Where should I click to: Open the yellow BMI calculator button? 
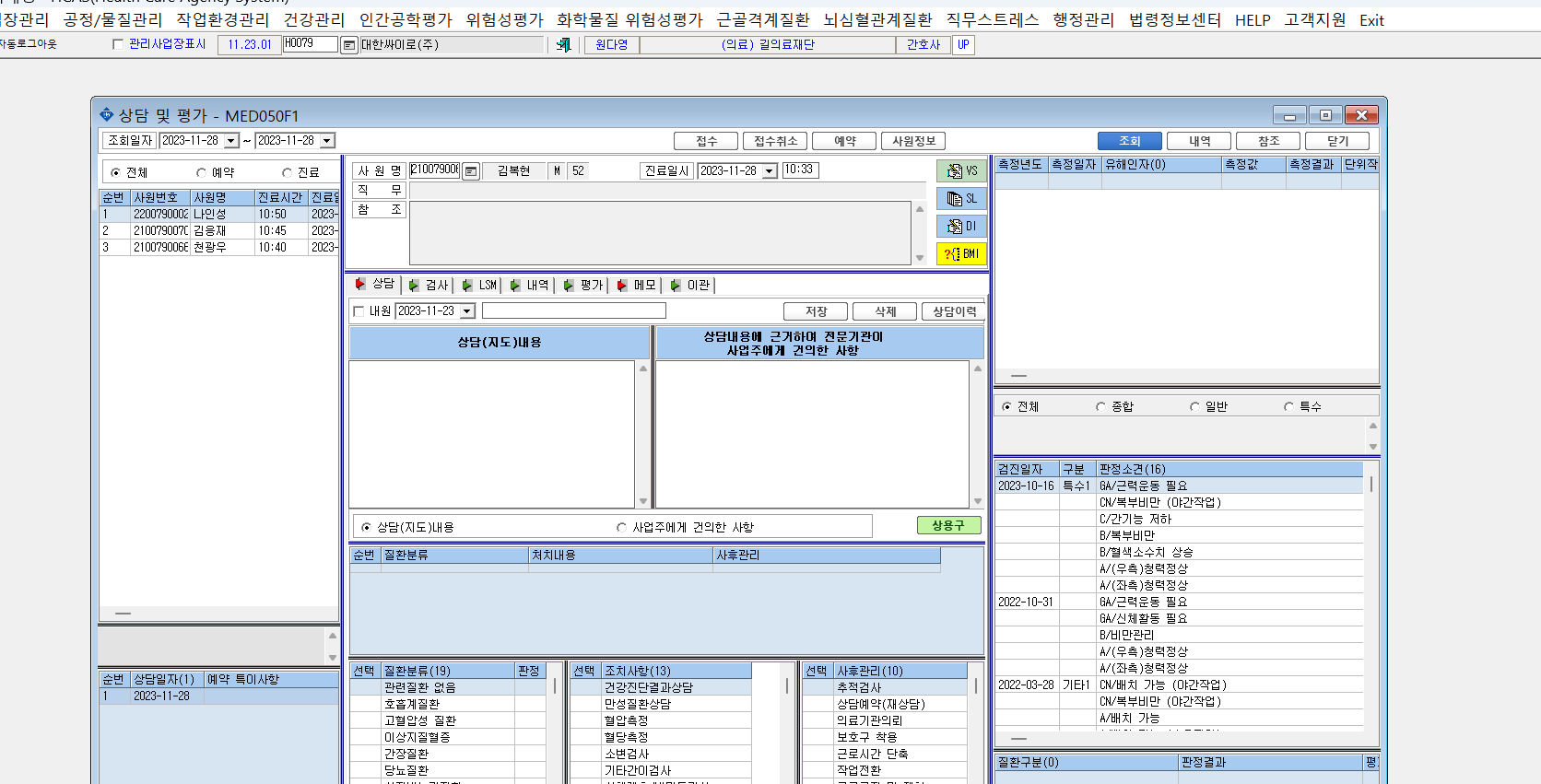click(x=961, y=254)
